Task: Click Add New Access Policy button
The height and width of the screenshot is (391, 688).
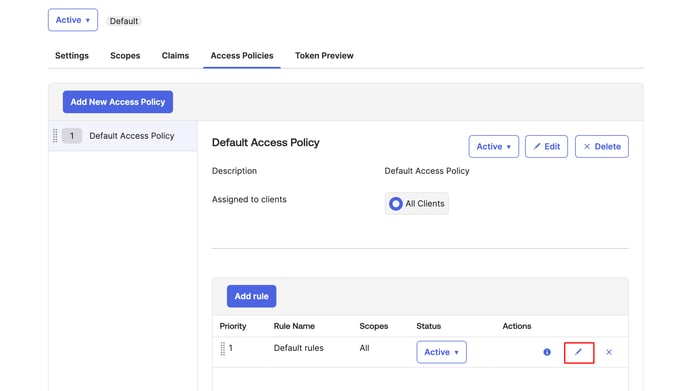Action: tap(118, 102)
